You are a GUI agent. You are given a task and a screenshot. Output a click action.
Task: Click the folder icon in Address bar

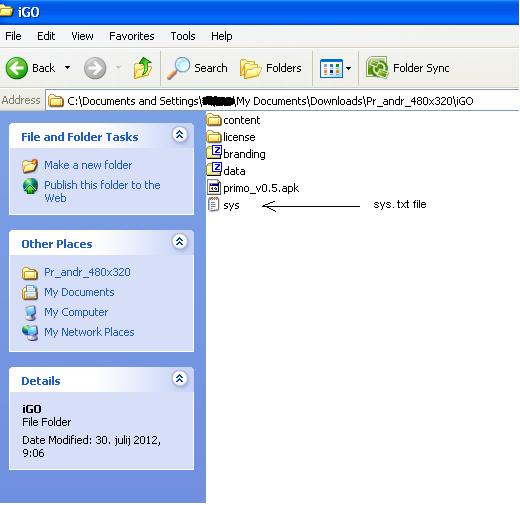tap(56, 101)
